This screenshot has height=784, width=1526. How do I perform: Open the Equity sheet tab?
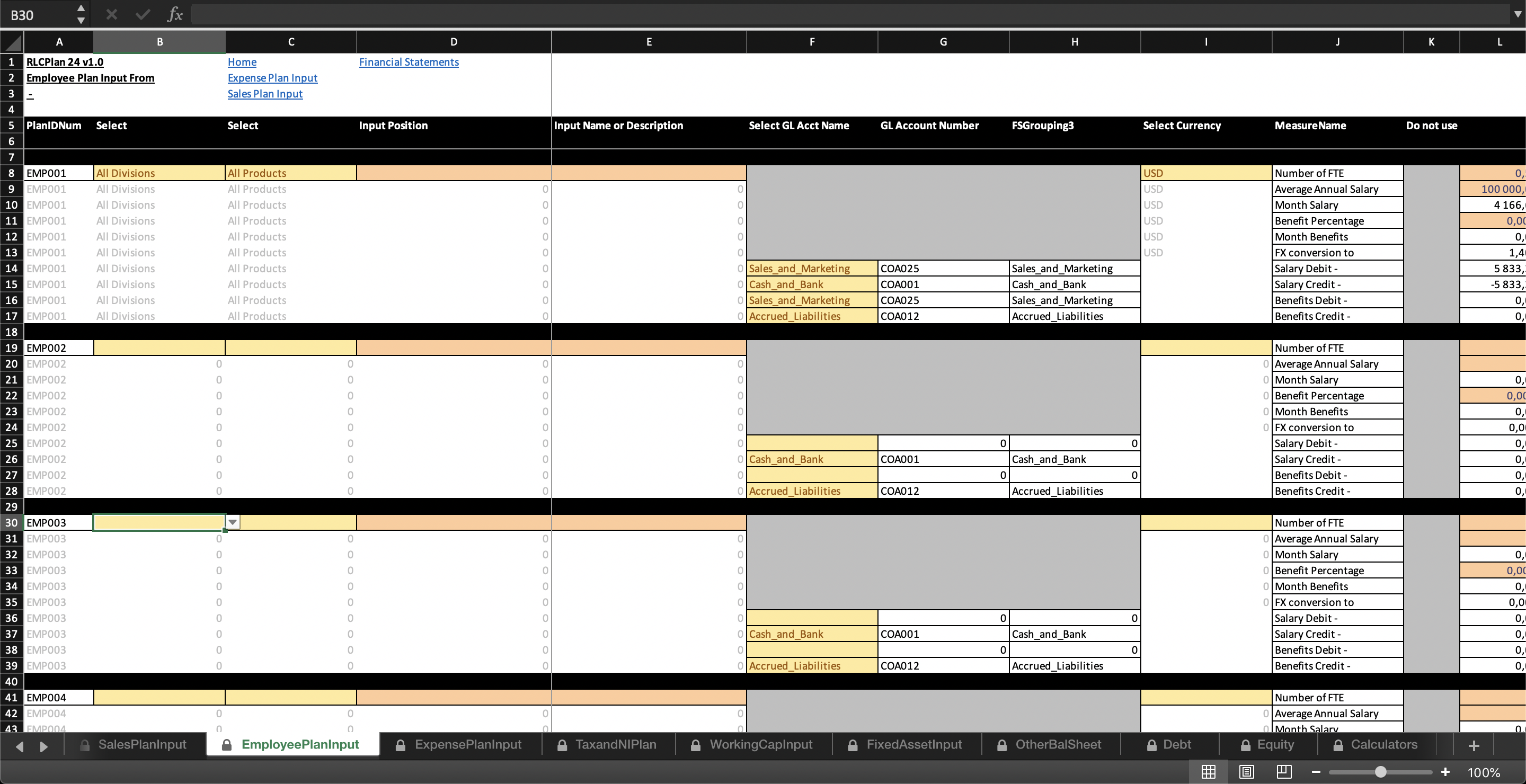[1268, 745]
